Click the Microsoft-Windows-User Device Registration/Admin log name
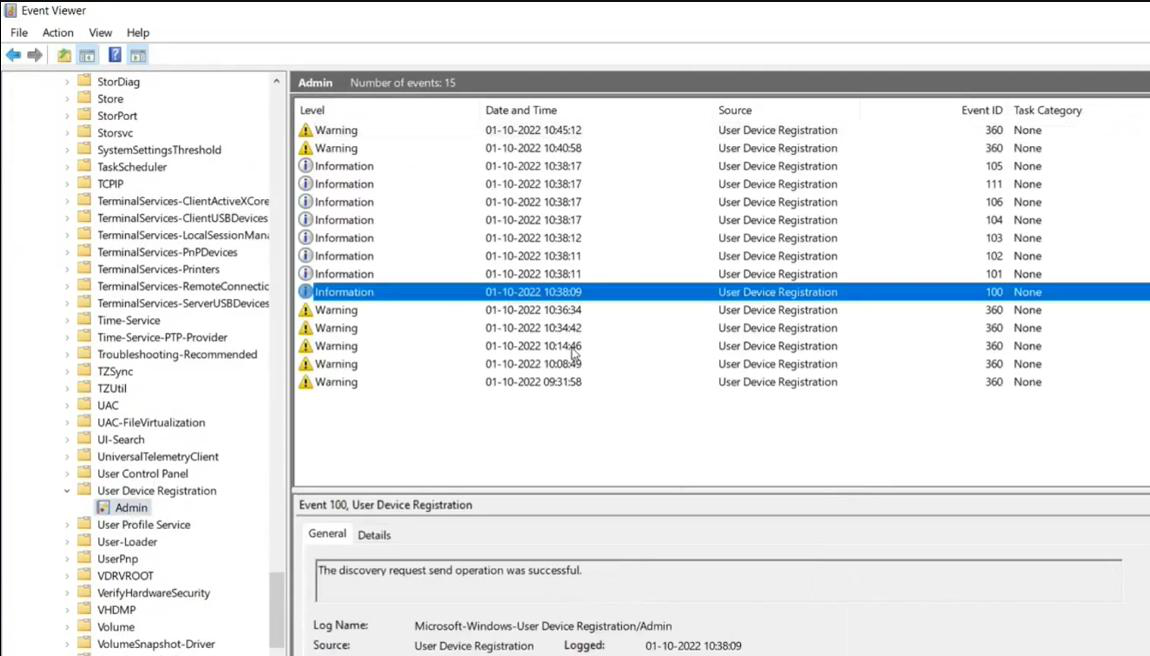Image resolution: width=1150 pixels, height=656 pixels. tap(543, 626)
